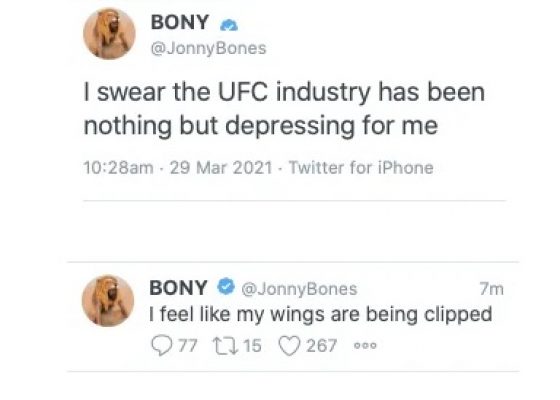Screen dimensions: 560x400
Task: Click BONY name in the lower tweet
Action: coord(178,288)
